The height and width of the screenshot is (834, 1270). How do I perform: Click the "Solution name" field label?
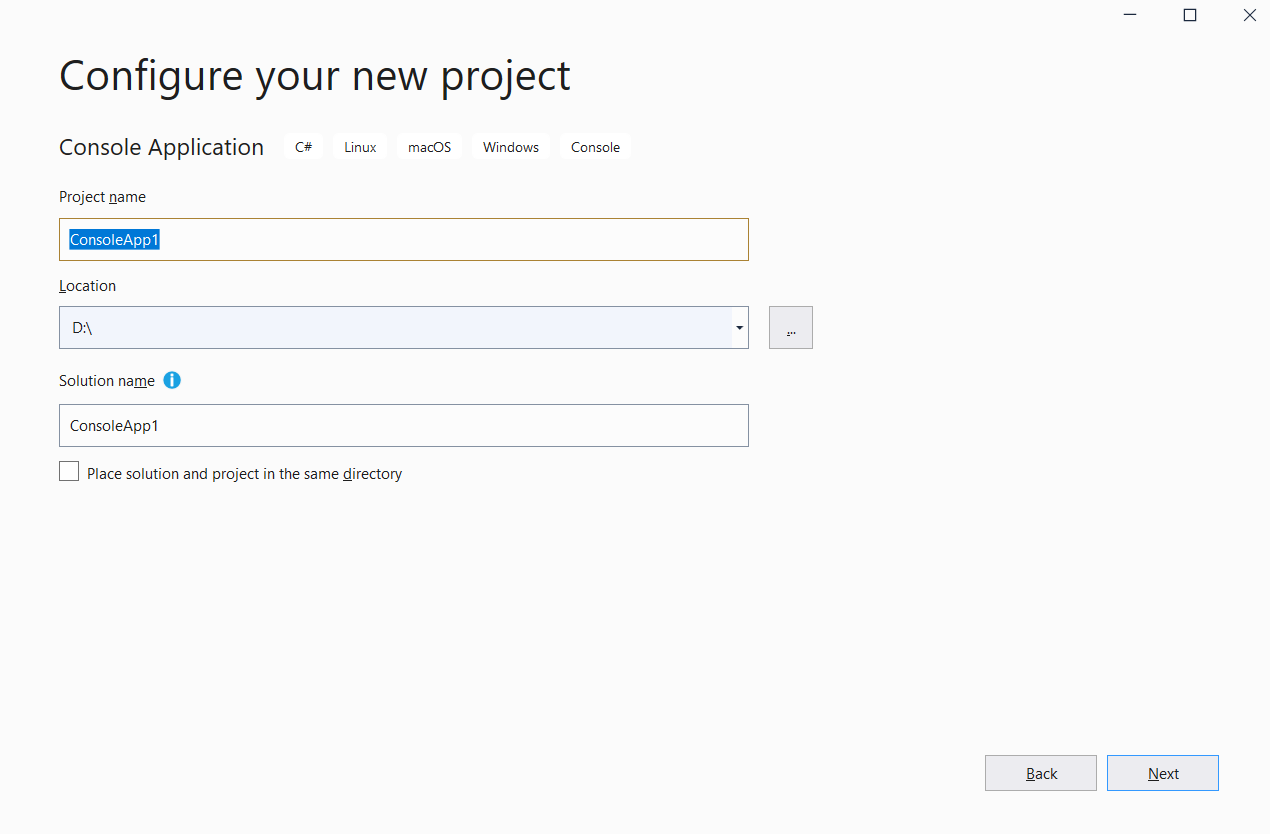coord(106,381)
